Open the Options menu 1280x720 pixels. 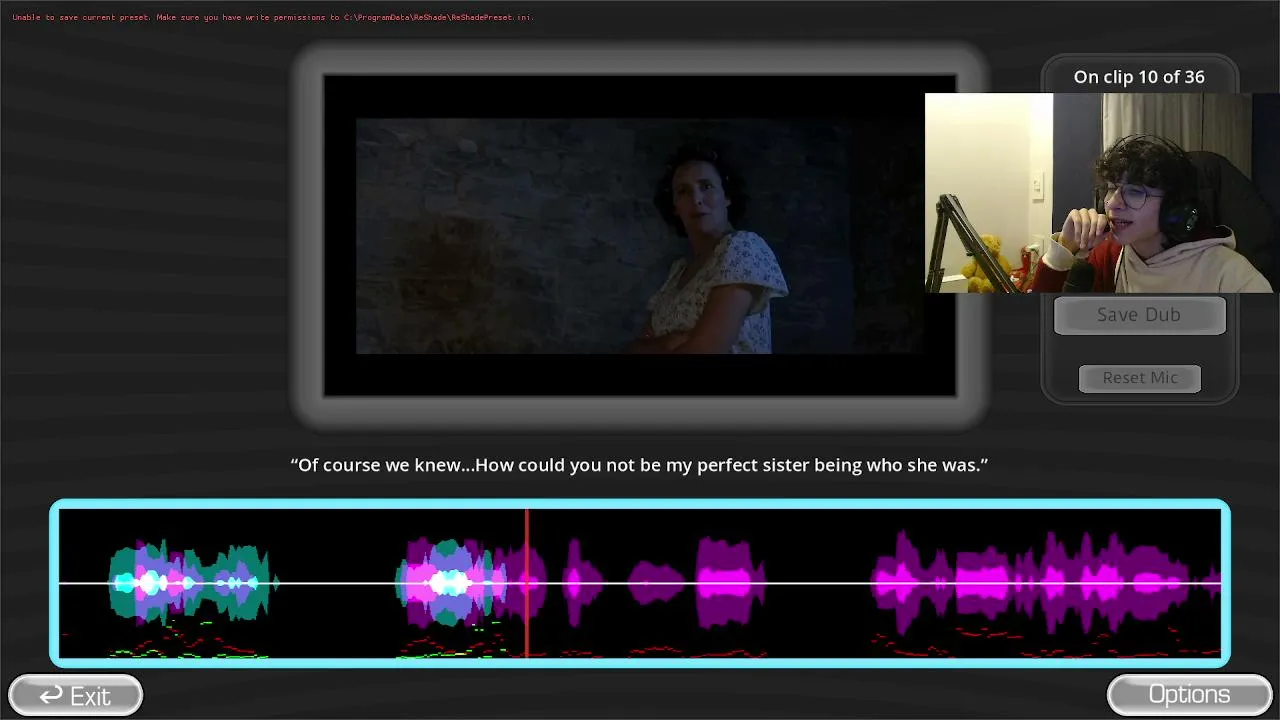tap(1189, 695)
